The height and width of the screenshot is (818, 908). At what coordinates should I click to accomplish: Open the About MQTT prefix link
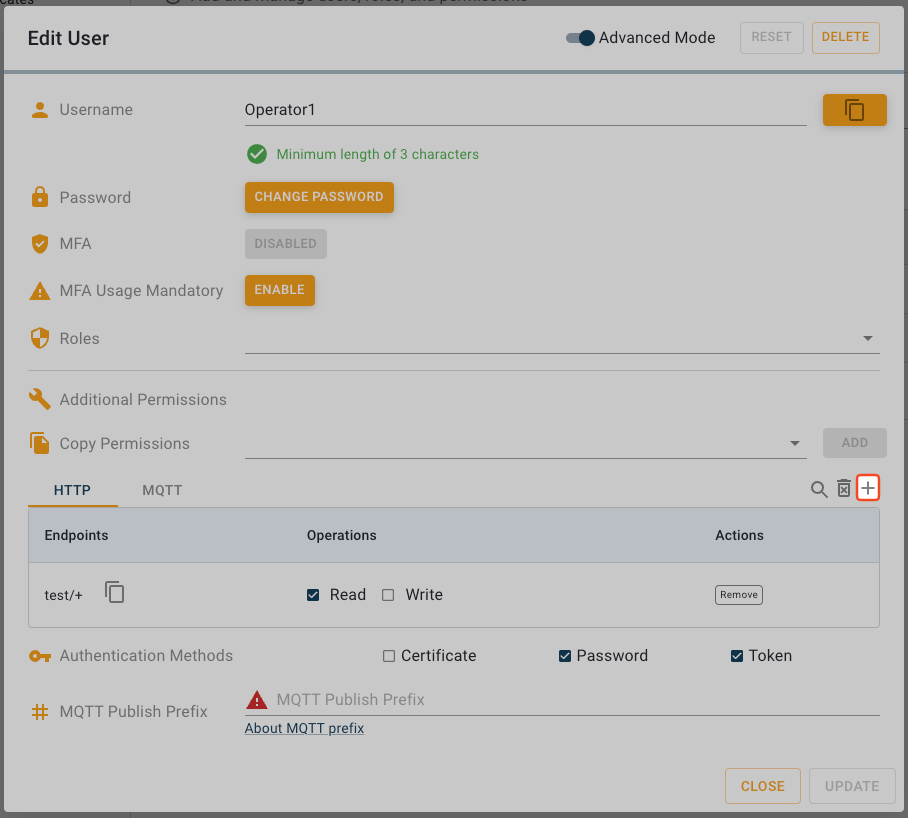(x=304, y=728)
